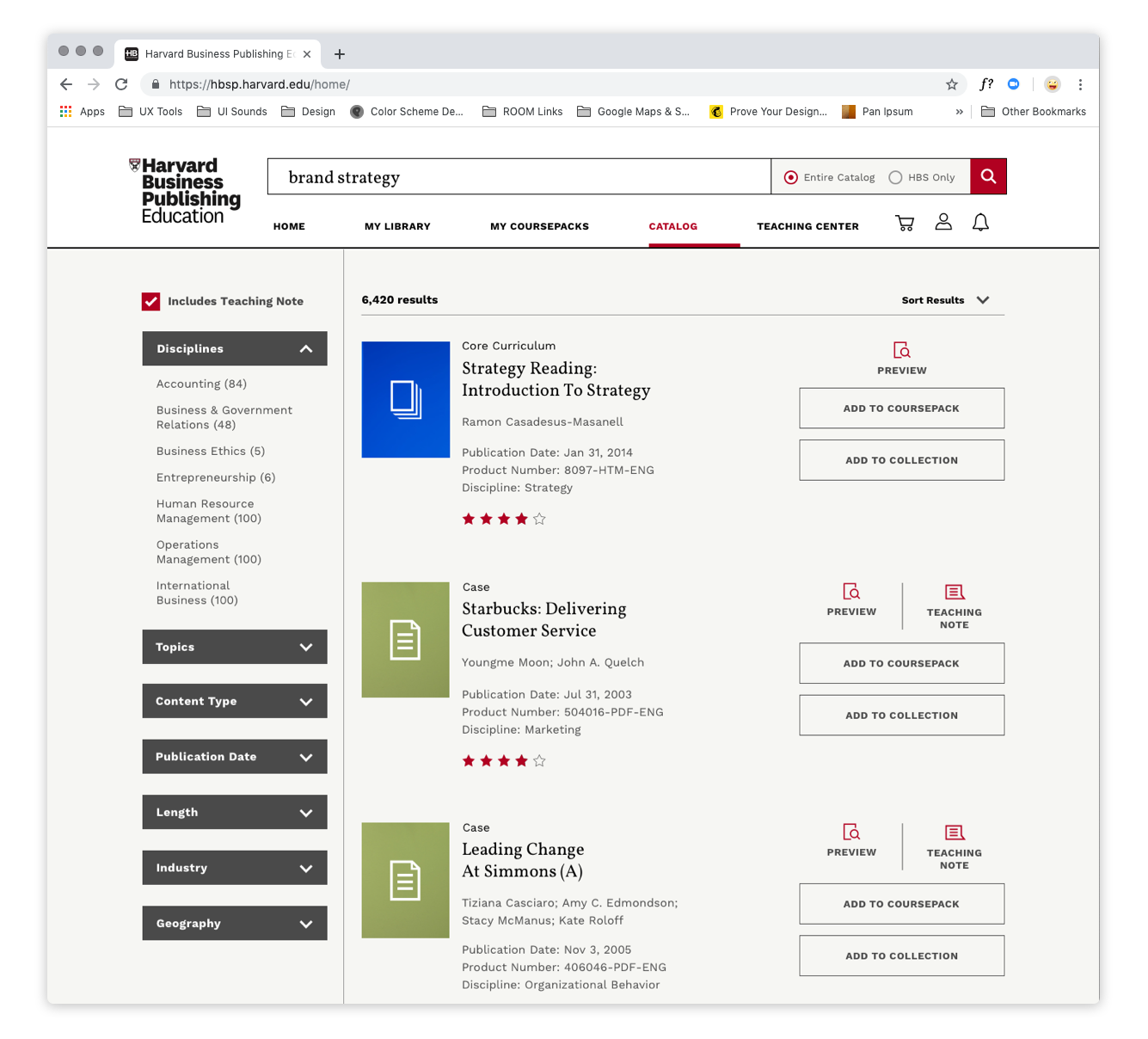Click the red search magnifier button

pyautogui.click(x=988, y=176)
